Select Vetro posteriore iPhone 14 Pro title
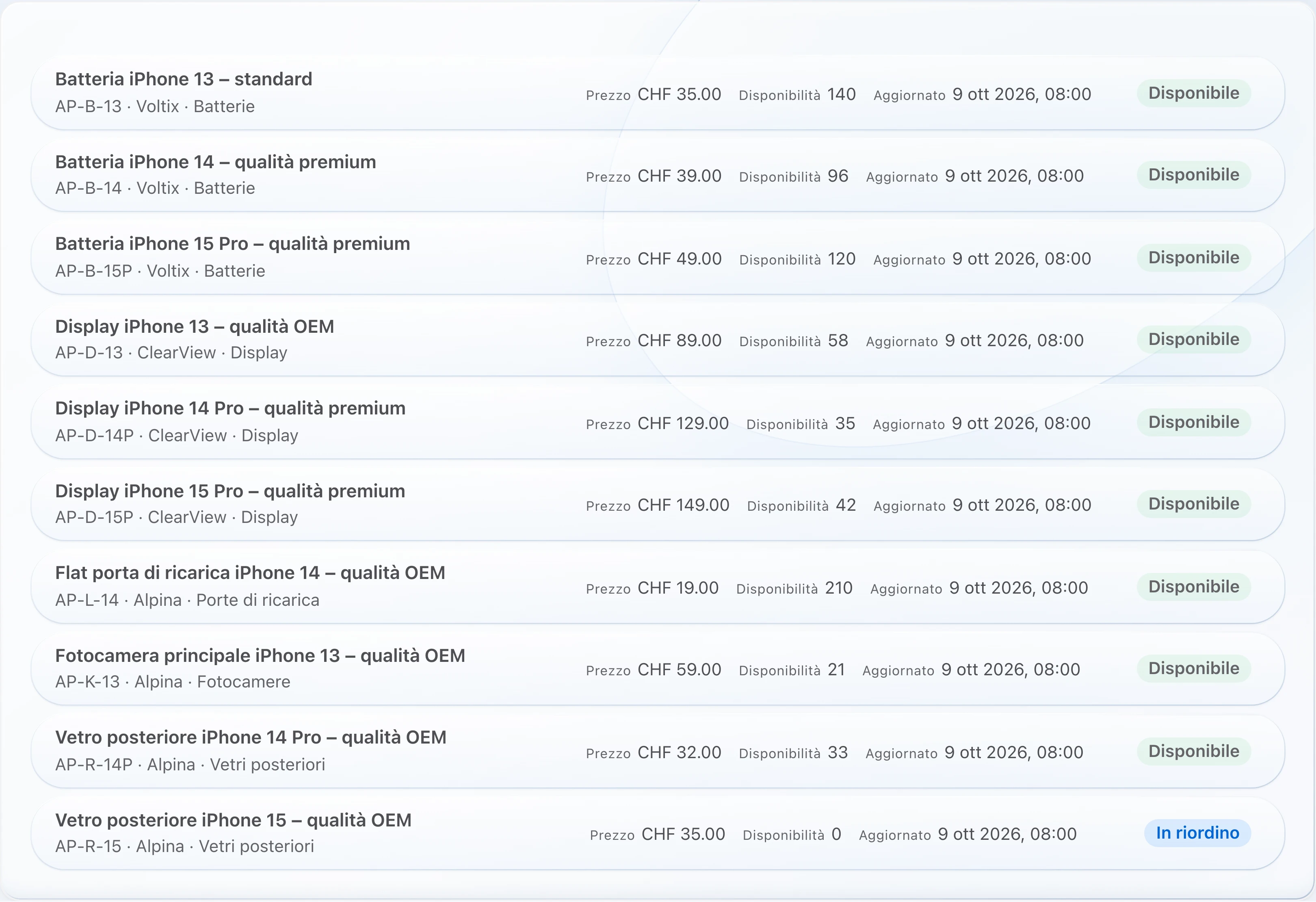1316x902 pixels. (250, 737)
